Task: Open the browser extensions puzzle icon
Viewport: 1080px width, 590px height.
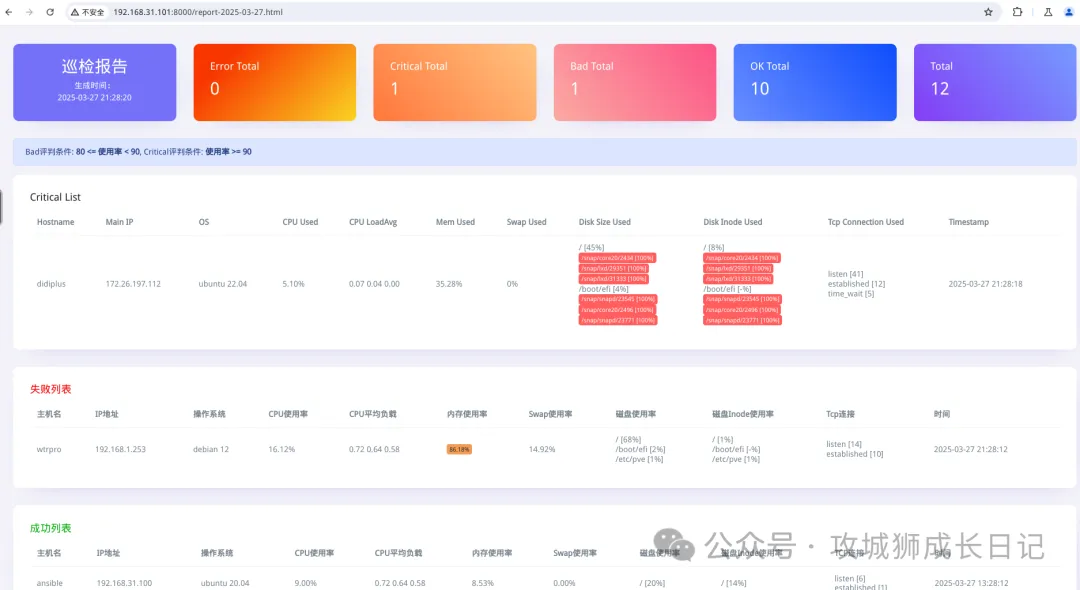Action: click(1018, 12)
